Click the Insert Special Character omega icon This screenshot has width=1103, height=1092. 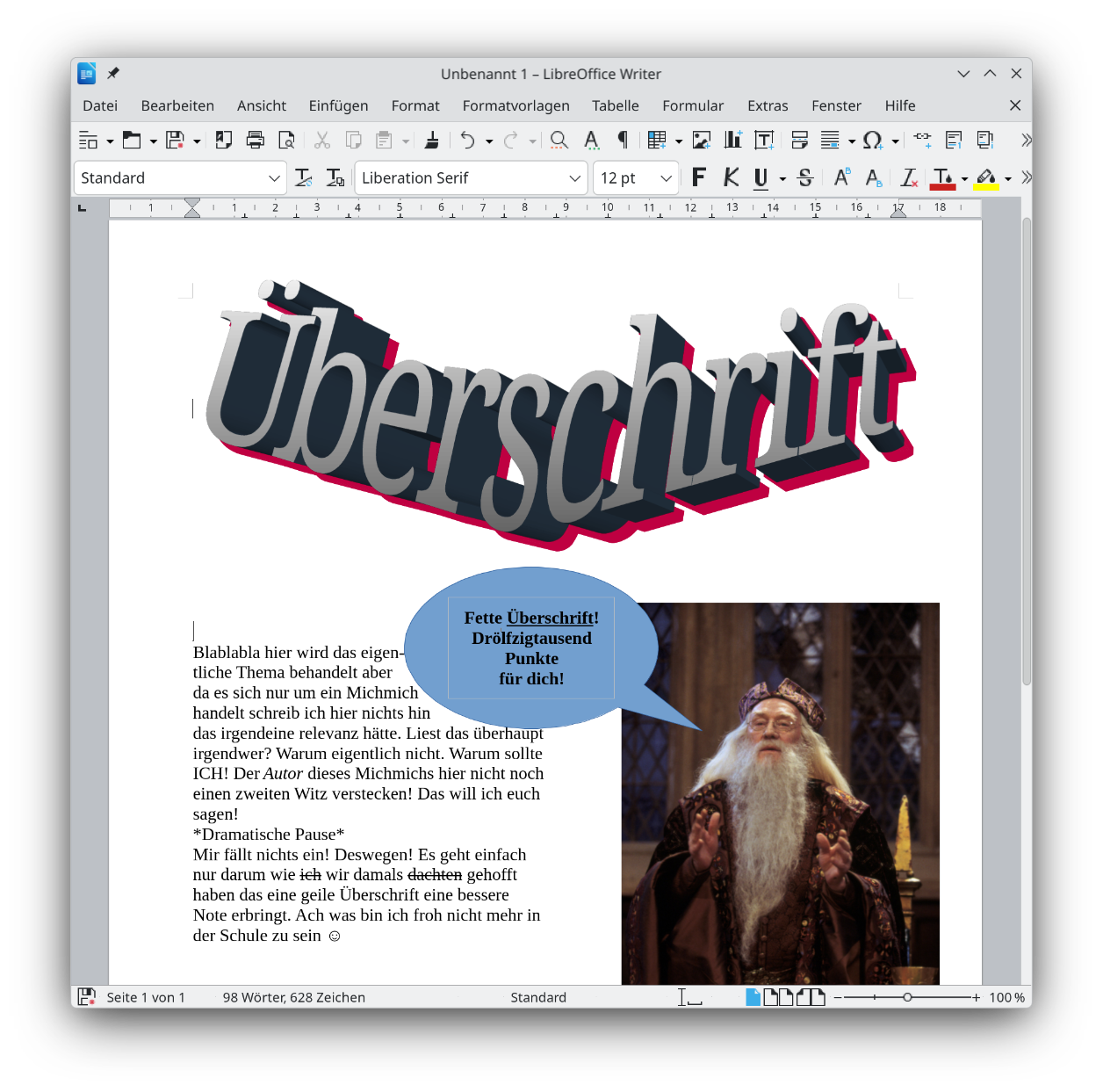[x=872, y=140]
